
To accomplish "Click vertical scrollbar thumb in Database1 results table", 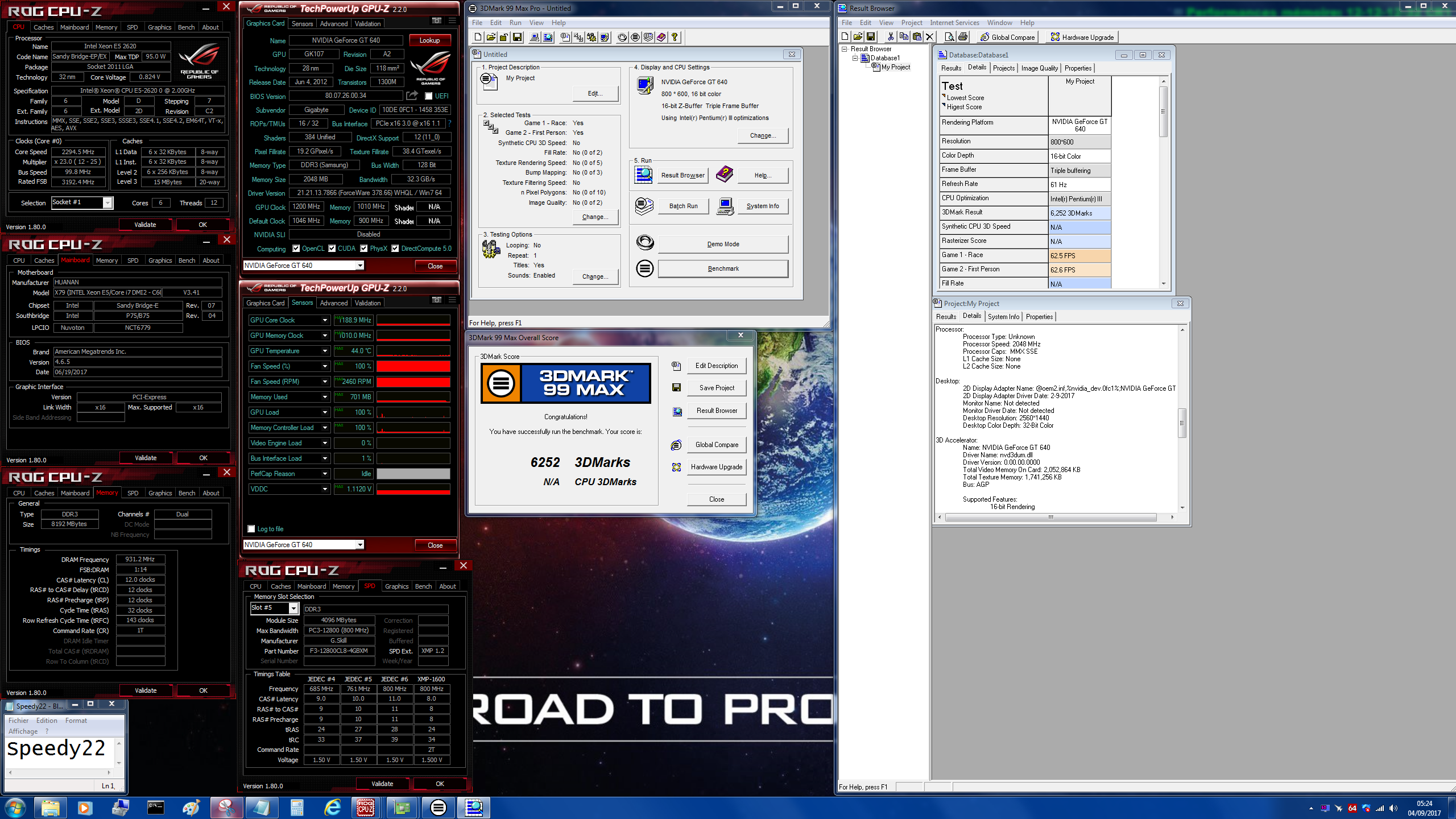I will point(1164,111).
